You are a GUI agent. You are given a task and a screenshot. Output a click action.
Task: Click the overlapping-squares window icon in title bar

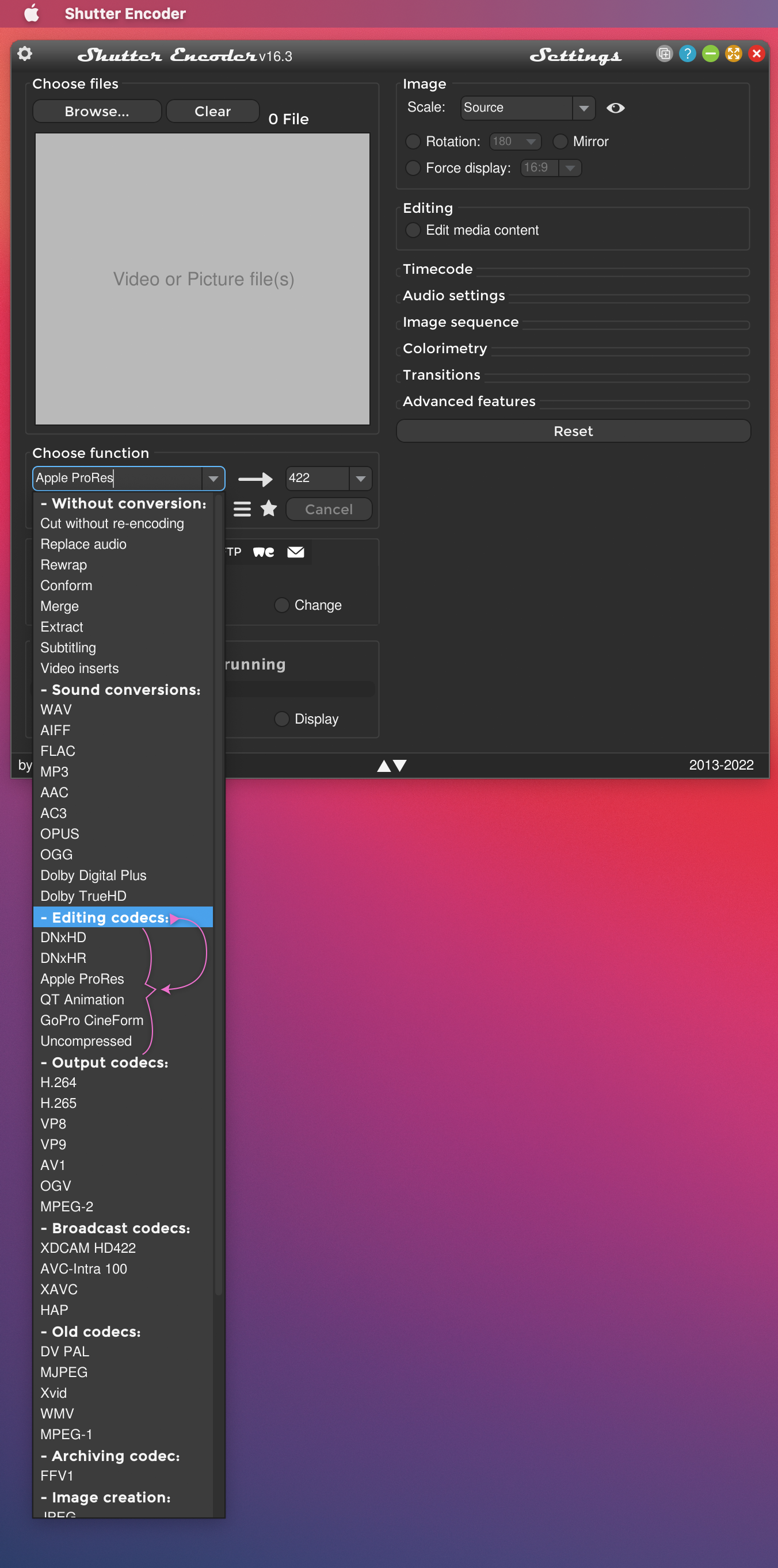[664, 54]
